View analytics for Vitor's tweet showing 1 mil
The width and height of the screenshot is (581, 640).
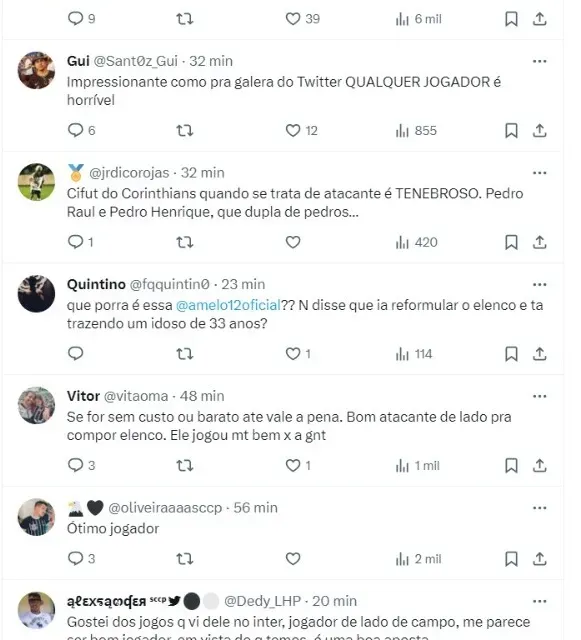[417, 466]
